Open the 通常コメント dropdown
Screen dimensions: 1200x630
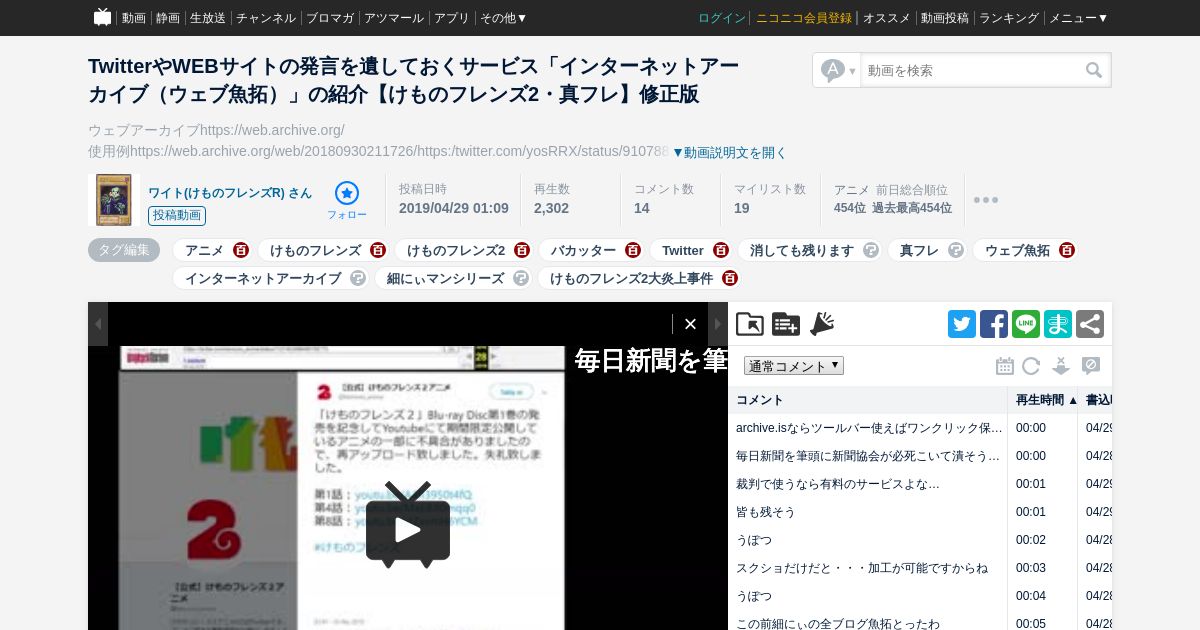pos(794,366)
